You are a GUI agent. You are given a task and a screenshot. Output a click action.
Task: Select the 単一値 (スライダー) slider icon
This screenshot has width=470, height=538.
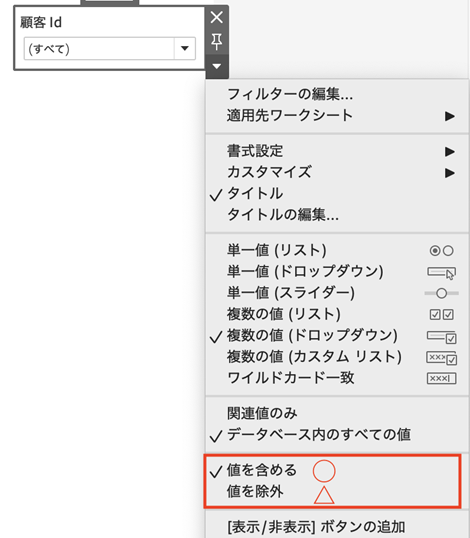click(x=441, y=293)
